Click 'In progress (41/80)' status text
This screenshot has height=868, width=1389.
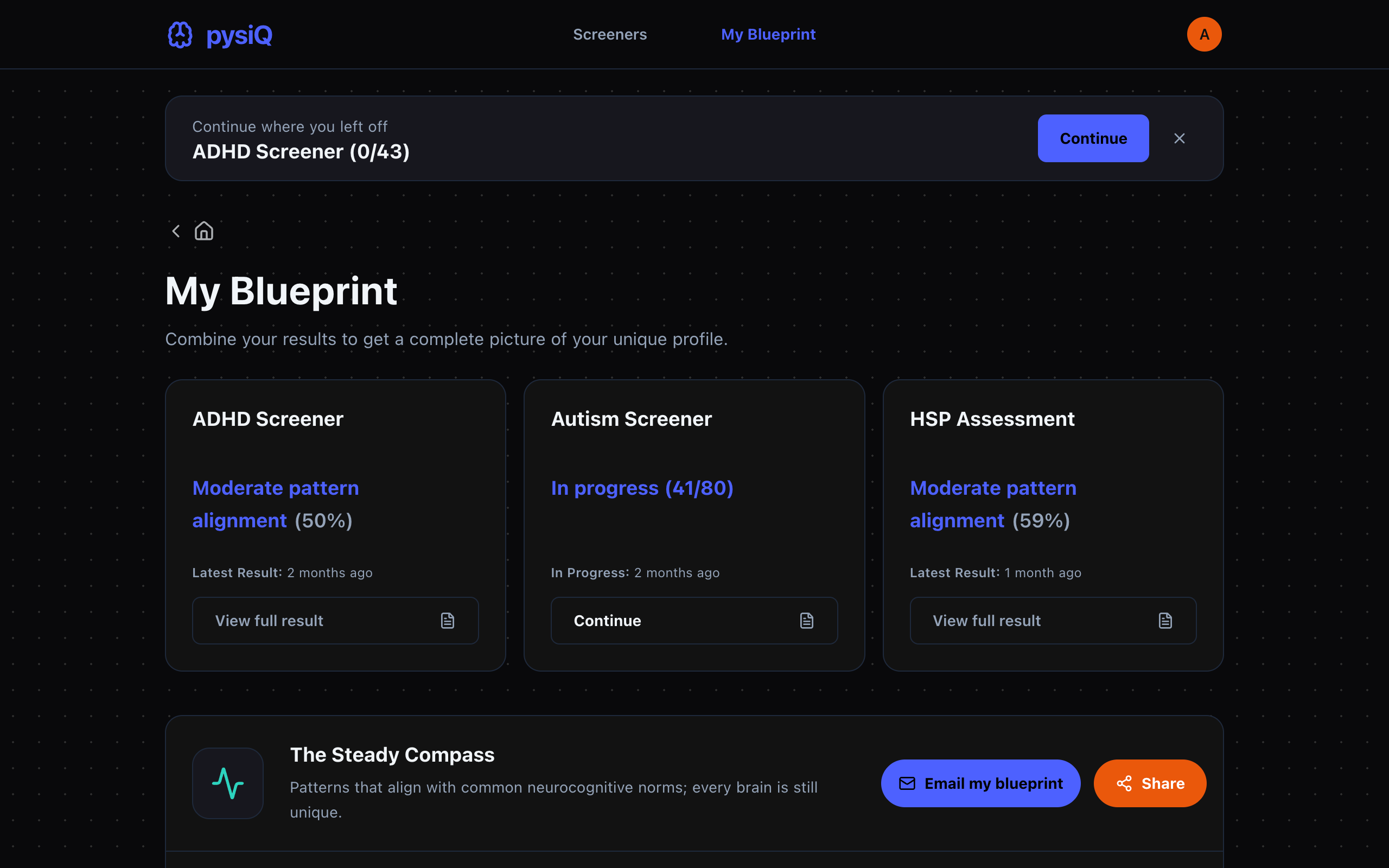pos(642,488)
